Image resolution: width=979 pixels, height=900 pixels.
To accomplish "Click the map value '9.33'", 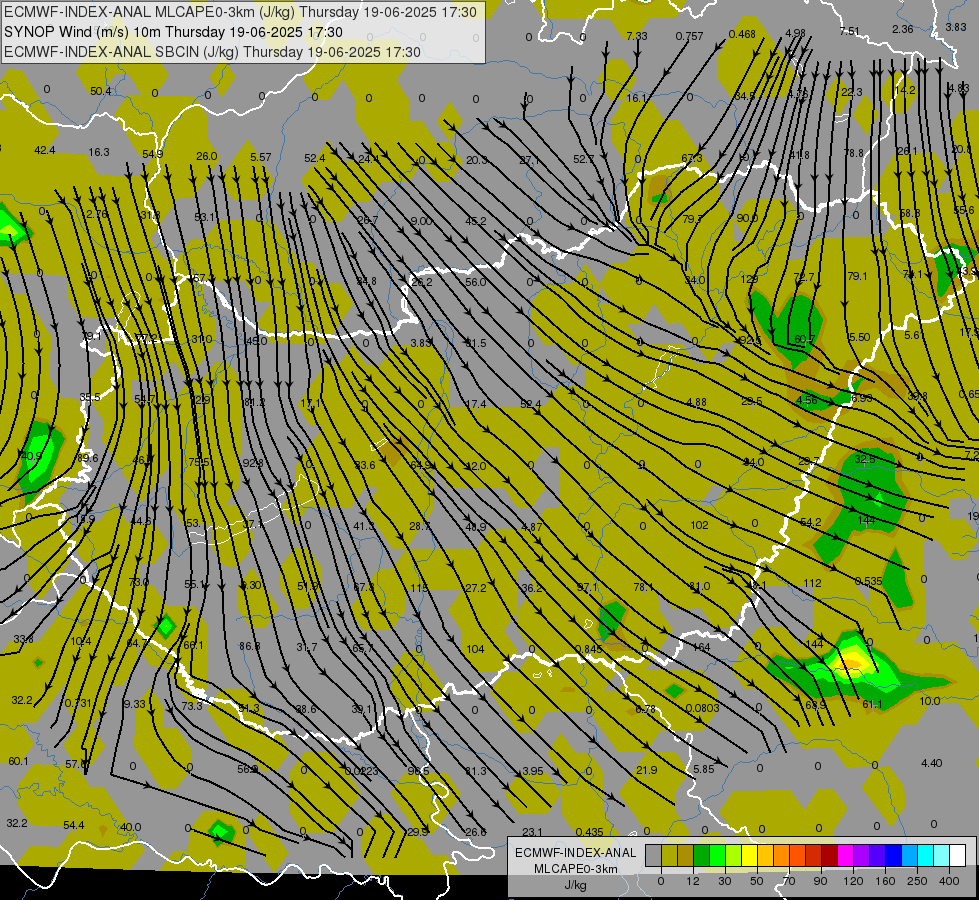I will [134, 704].
